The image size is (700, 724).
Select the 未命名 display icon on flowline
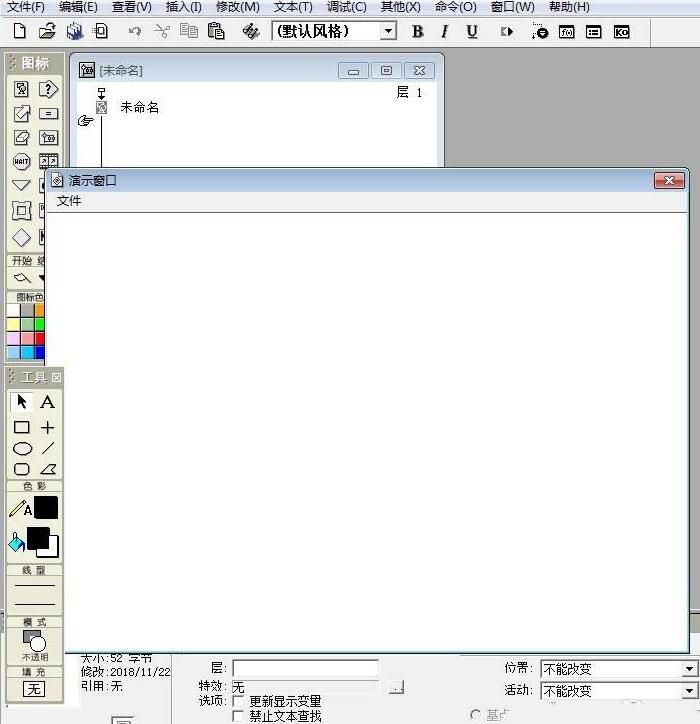(102, 108)
